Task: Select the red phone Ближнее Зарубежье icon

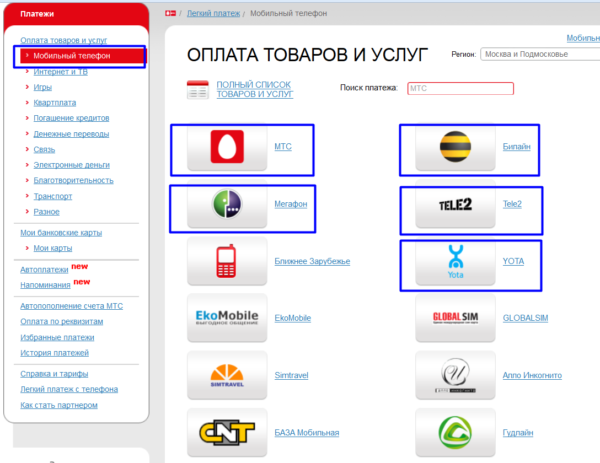Action: [x=226, y=262]
